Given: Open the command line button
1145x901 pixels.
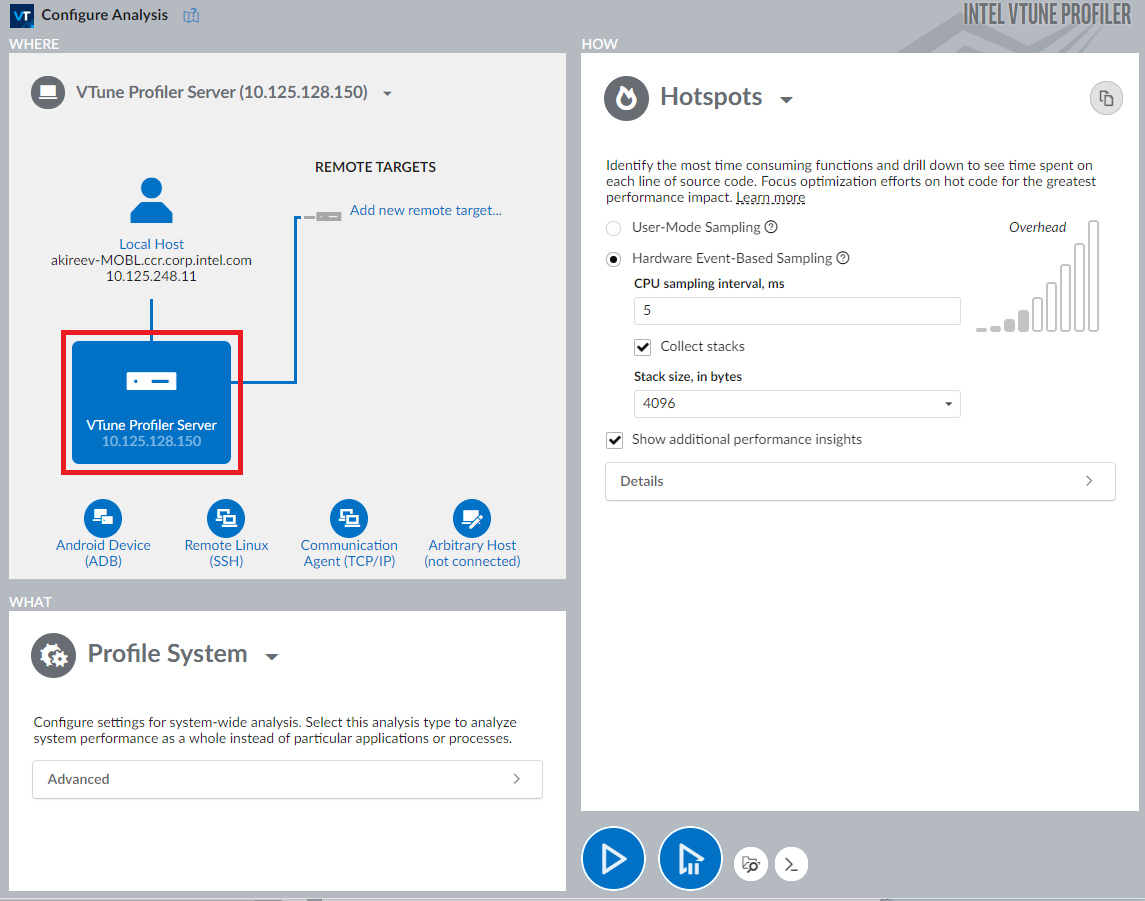Looking at the screenshot, I should (x=791, y=865).
